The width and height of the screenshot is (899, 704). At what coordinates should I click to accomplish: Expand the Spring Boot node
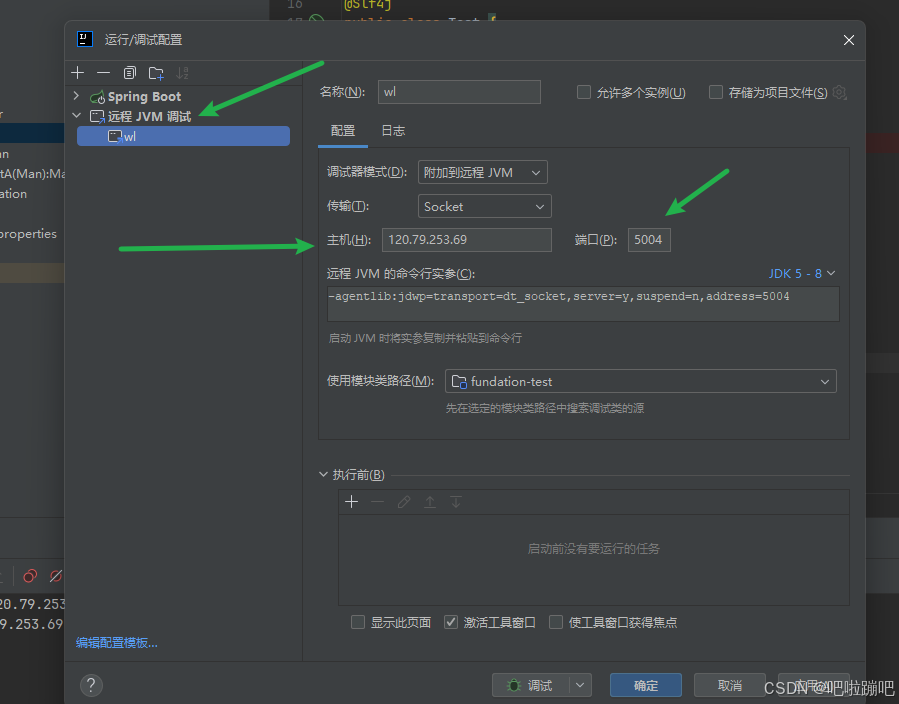[76, 96]
